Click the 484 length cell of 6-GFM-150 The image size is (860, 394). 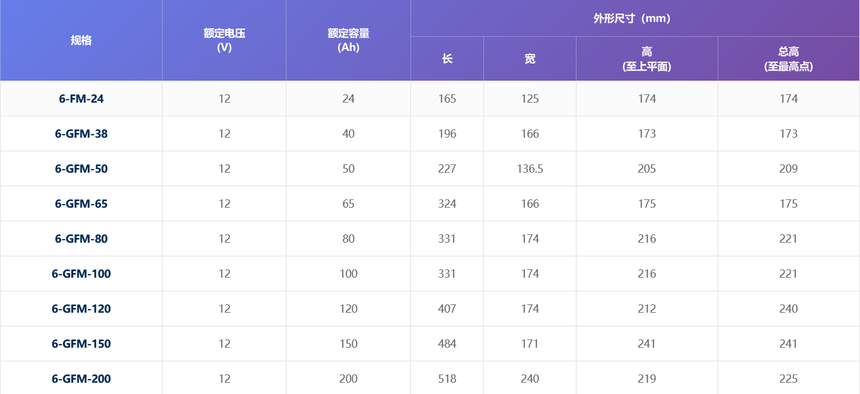pyautogui.click(x=447, y=344)
